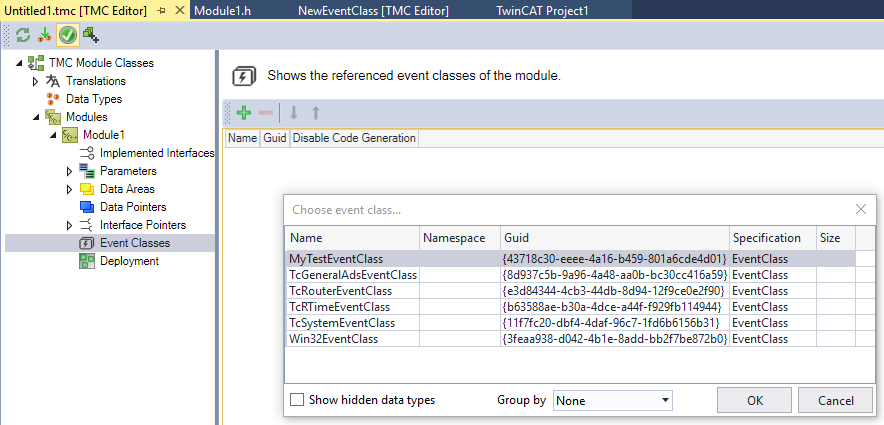Select the Untitled1.tmc TMC Editor tab
The height and width of the screenshot is (425, 884).
[x=76, y=11]
